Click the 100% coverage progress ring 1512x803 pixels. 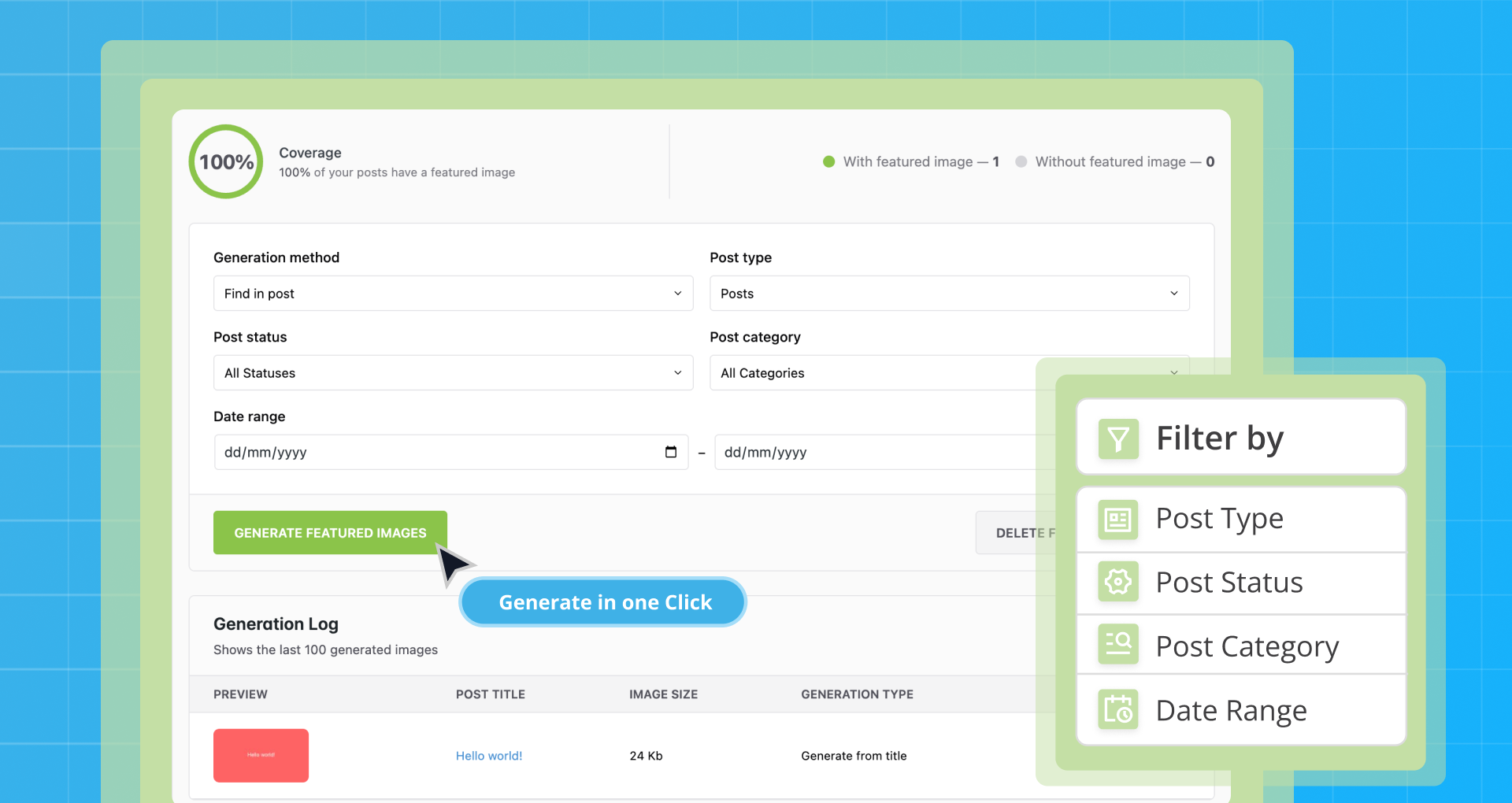click(x=225, y=161)
